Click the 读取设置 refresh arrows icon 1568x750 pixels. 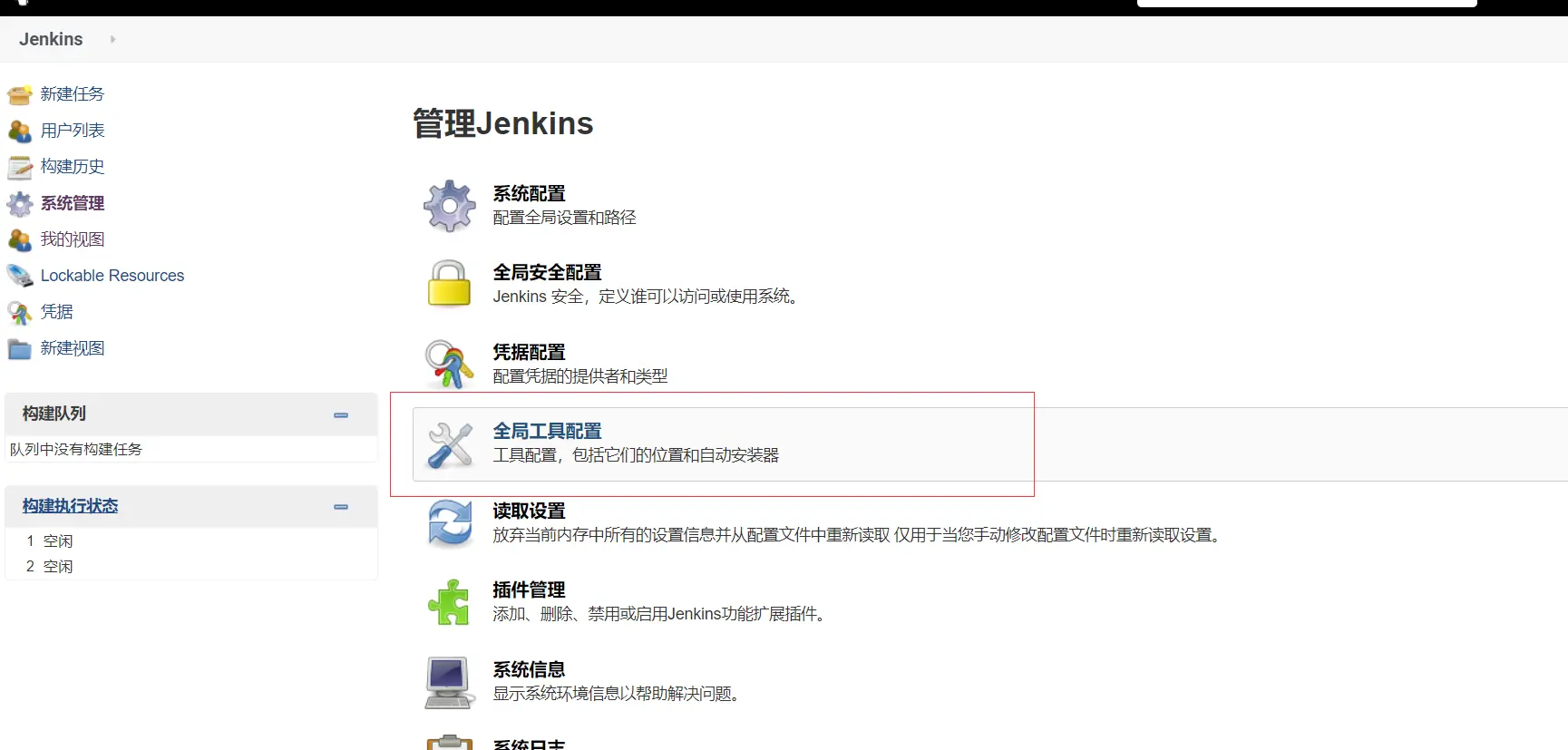pos(450,523)
